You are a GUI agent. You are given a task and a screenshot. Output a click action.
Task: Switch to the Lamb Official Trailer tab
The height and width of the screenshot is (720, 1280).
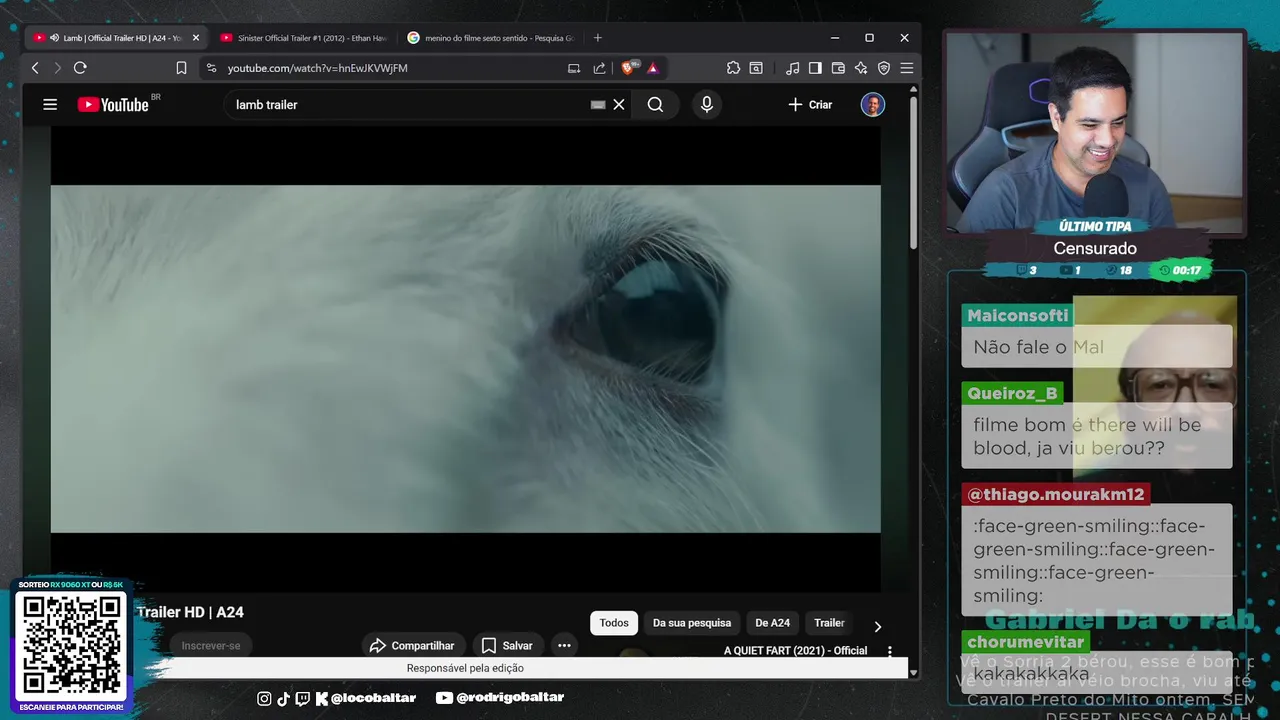coord(117,38)
